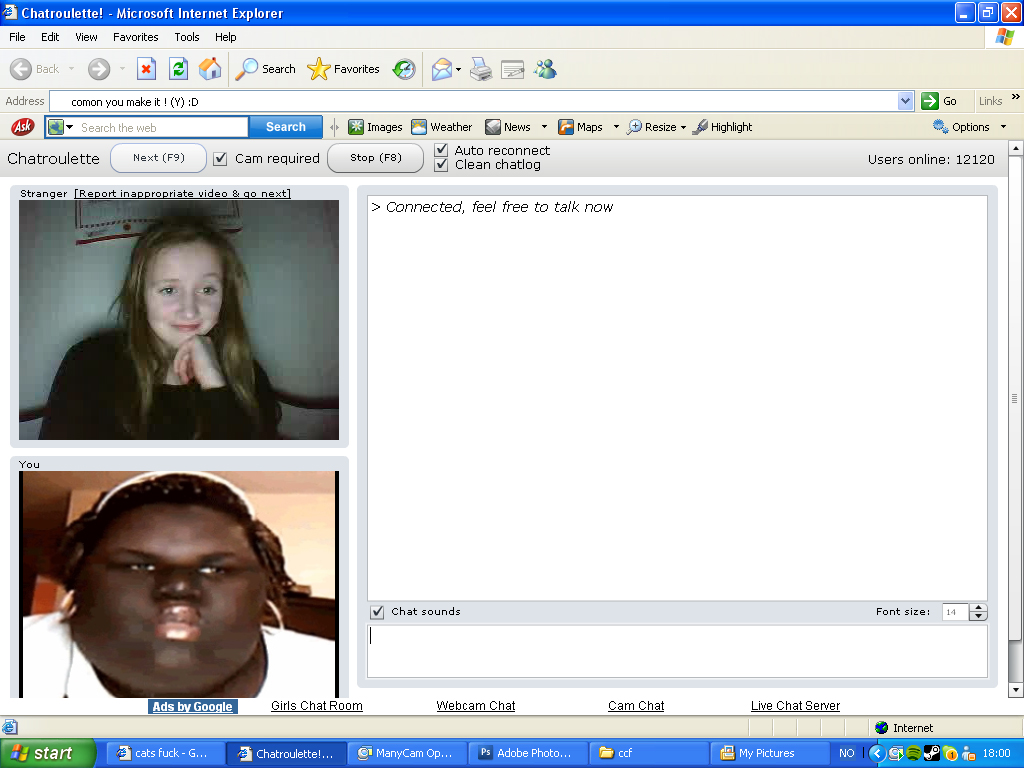
Task: Open the Messenger people icon
Action: point(545,69)
